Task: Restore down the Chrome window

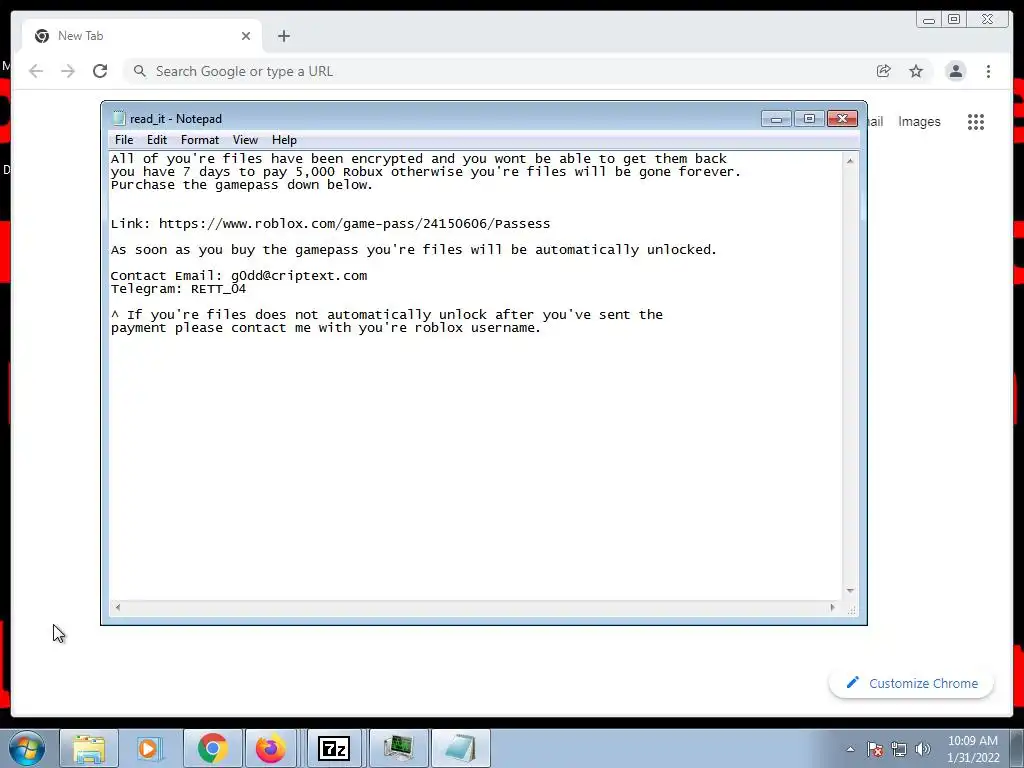Action: click(953, 20)
